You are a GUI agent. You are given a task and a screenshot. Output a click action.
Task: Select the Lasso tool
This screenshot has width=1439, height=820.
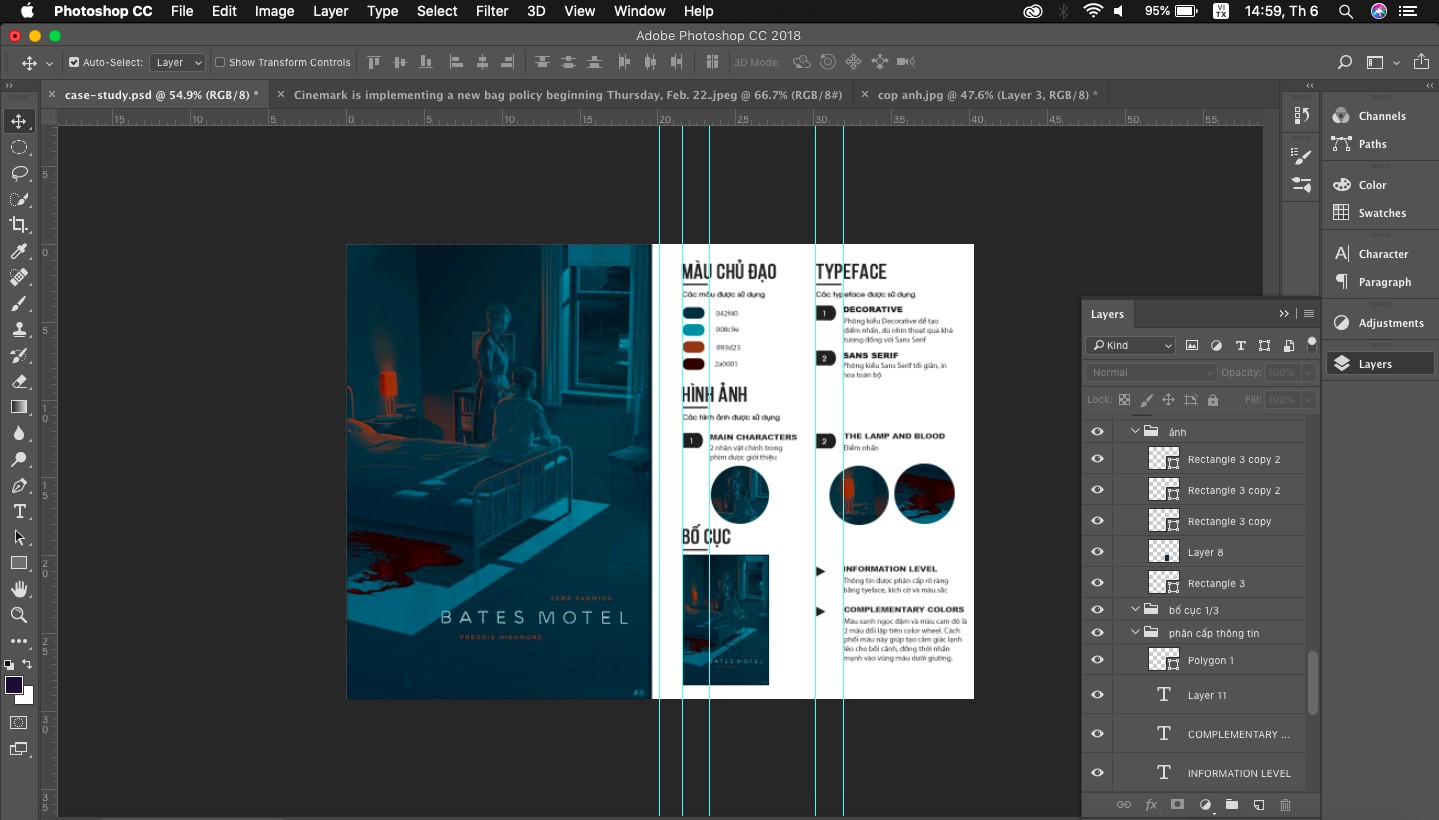[19, 173]
